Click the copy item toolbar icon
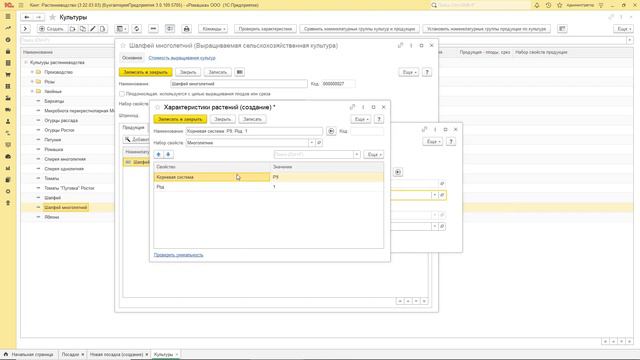640x360 pixels. [x=83, y=29]
